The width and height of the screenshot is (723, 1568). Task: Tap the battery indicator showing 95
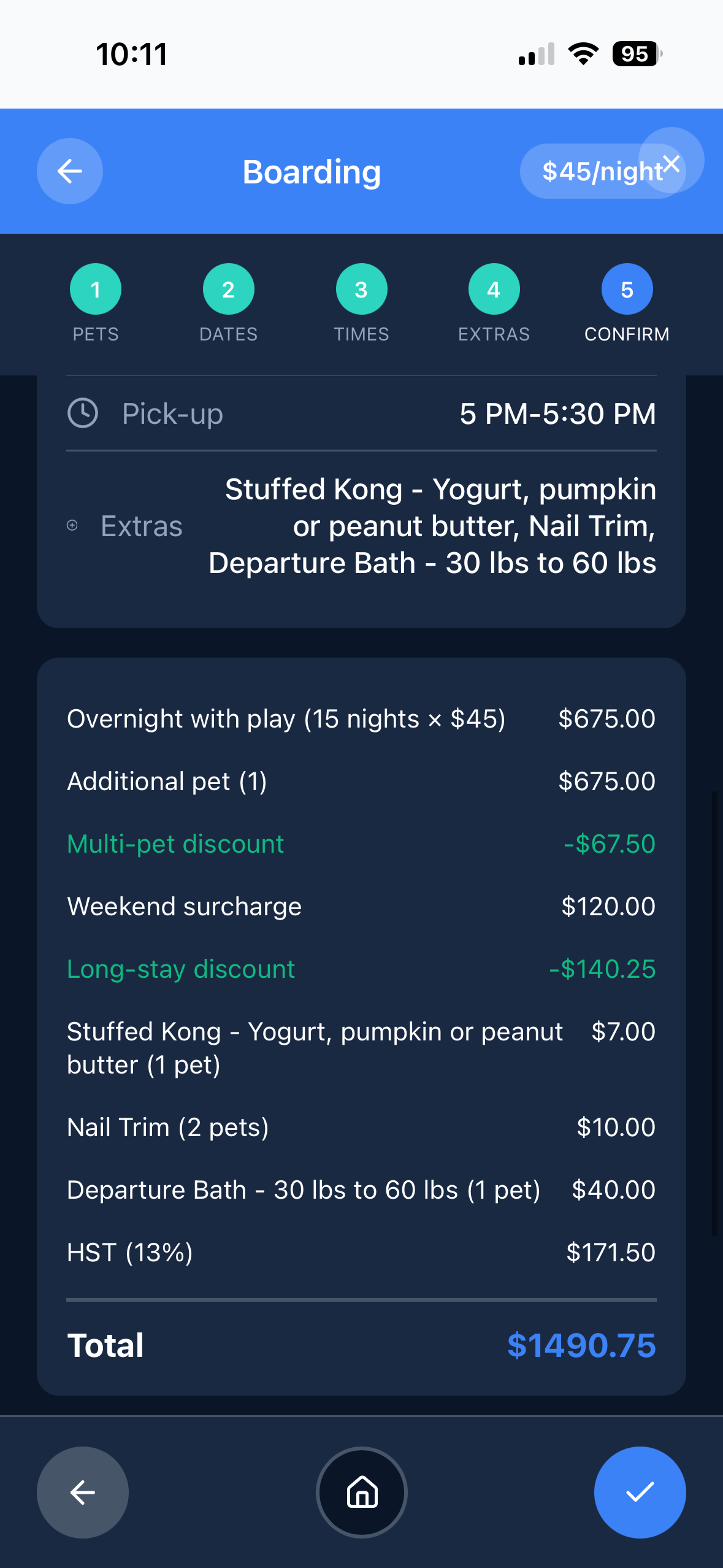pyautogui.click(x=637, y=54)
